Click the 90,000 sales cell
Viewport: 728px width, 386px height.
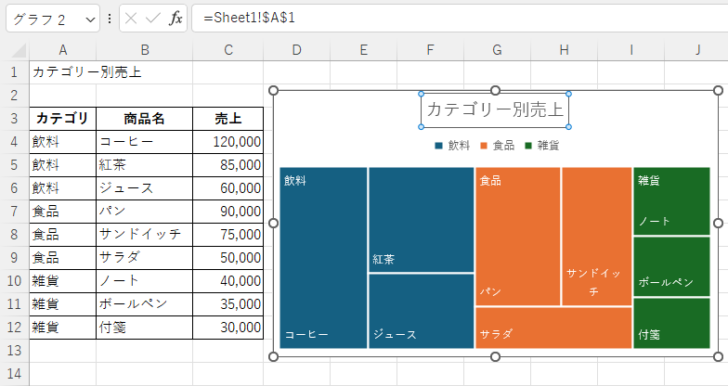(x=228, y=211)
